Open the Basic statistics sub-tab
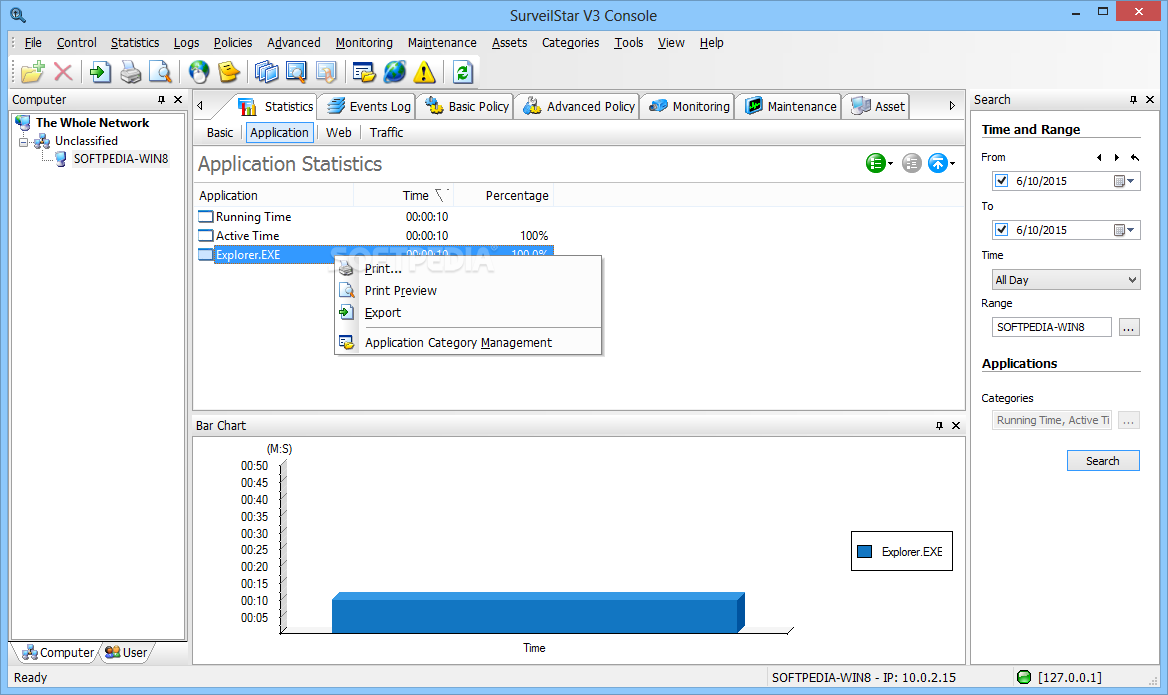This screenshot has width=1168, height=695. tap(220, 133)
